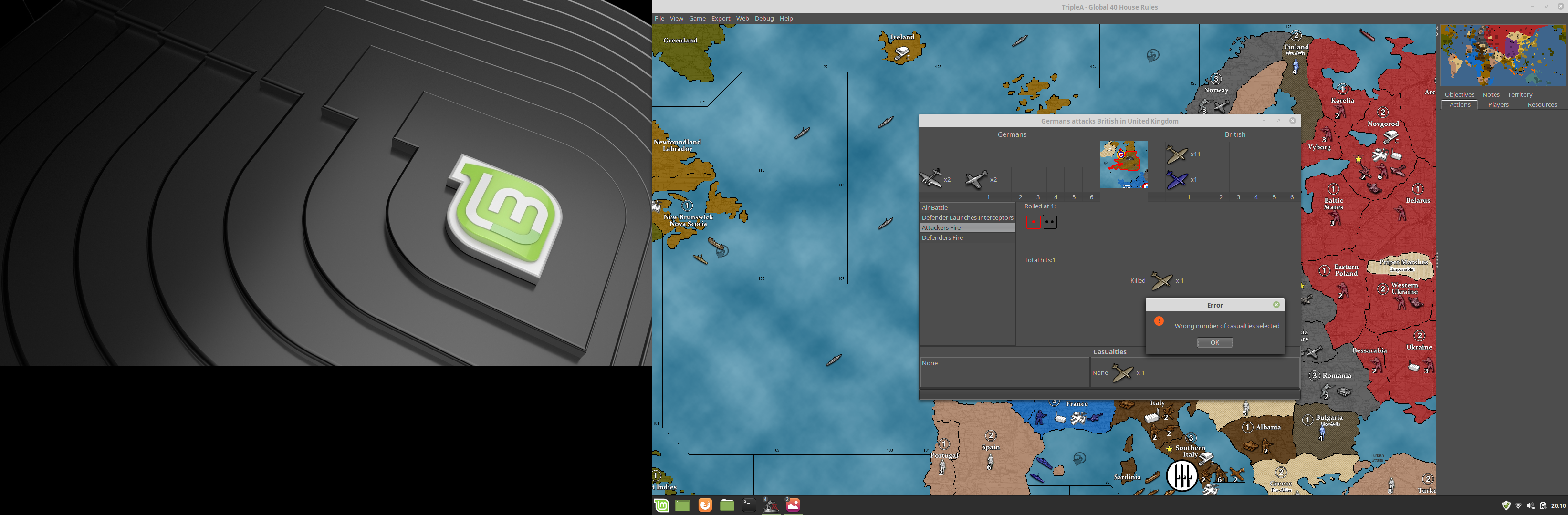Click the Sardinia territory label

(1127, 477)
